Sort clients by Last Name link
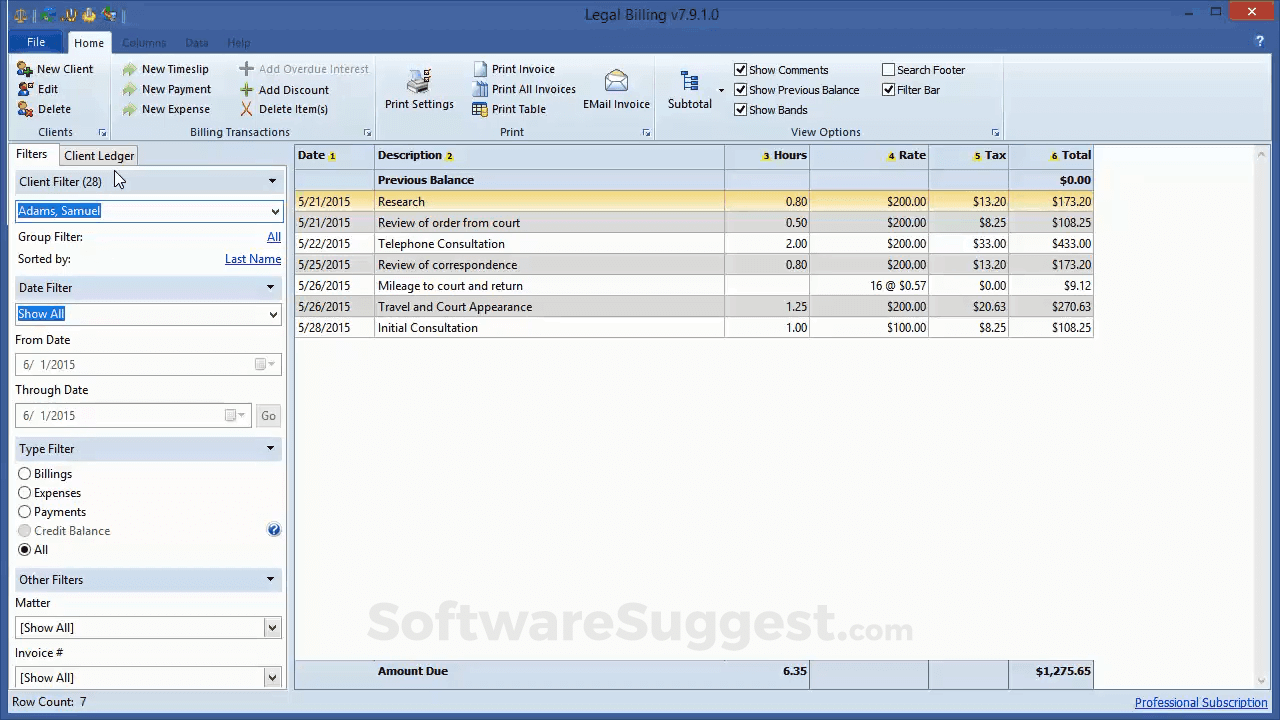 [252, 258]
